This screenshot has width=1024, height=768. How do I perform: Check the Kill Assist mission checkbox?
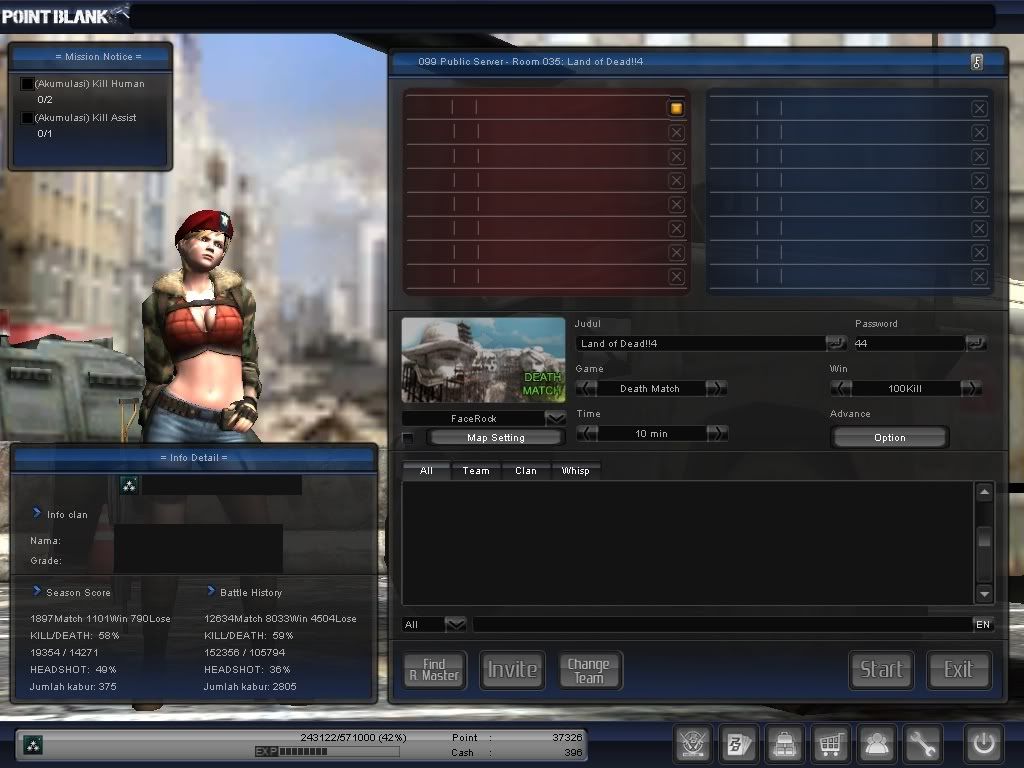click(27, 118)
